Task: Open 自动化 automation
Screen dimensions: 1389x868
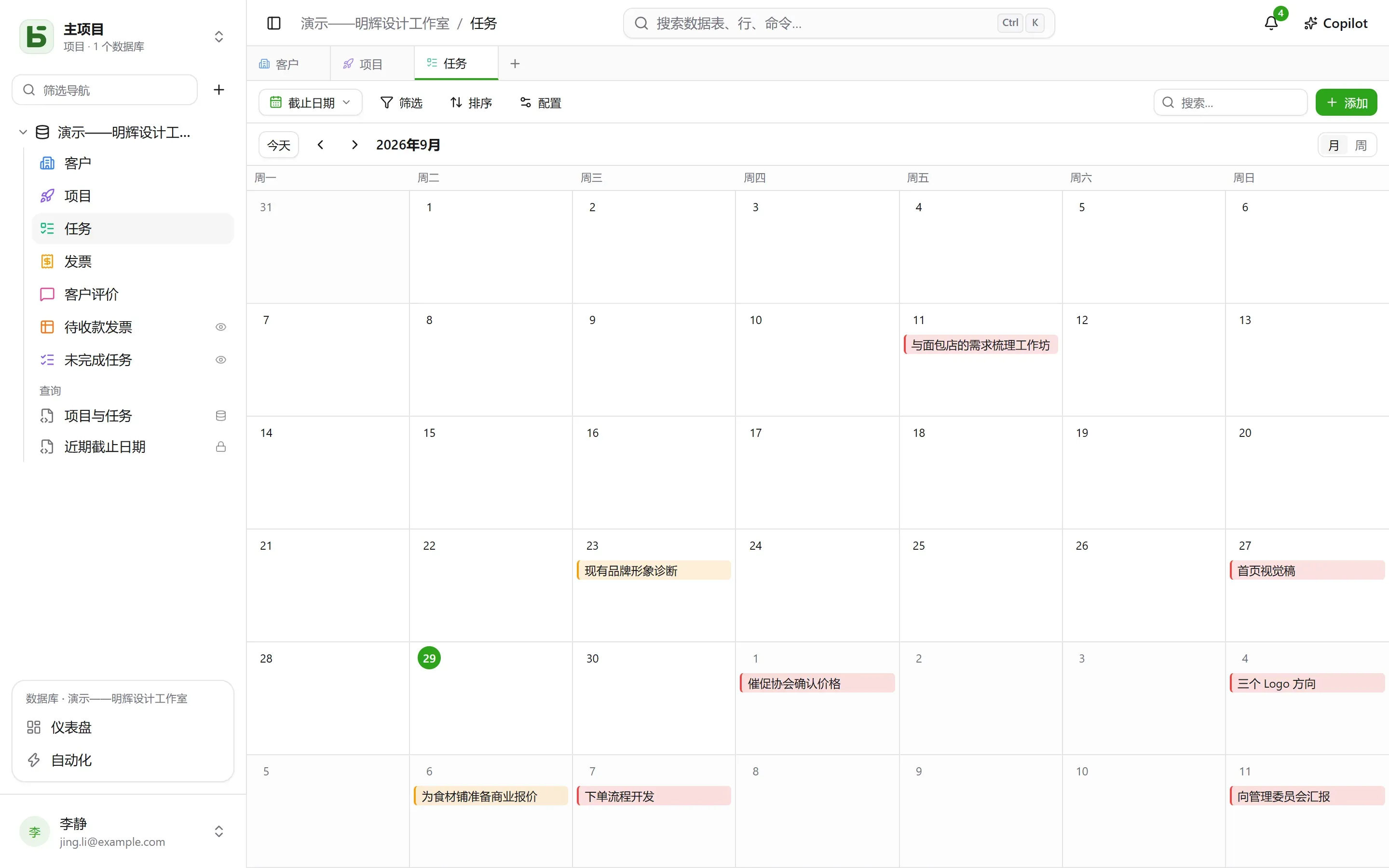Action: click(122, 760)
